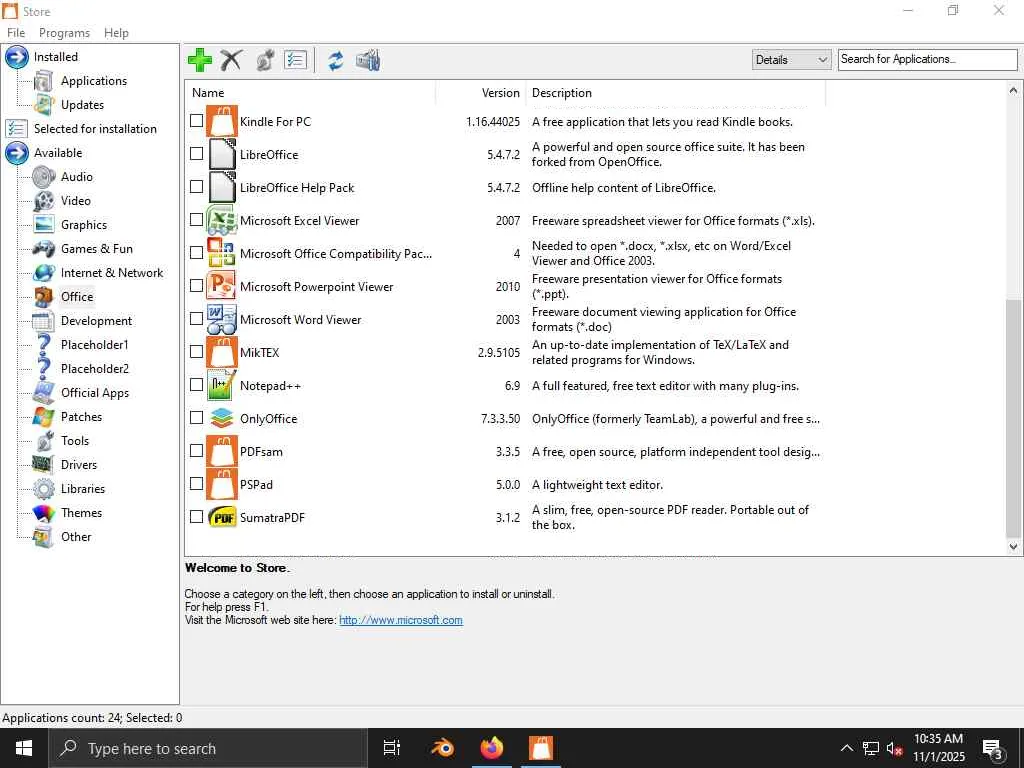Click the list scrollbar up arrow

[1013, 90]
